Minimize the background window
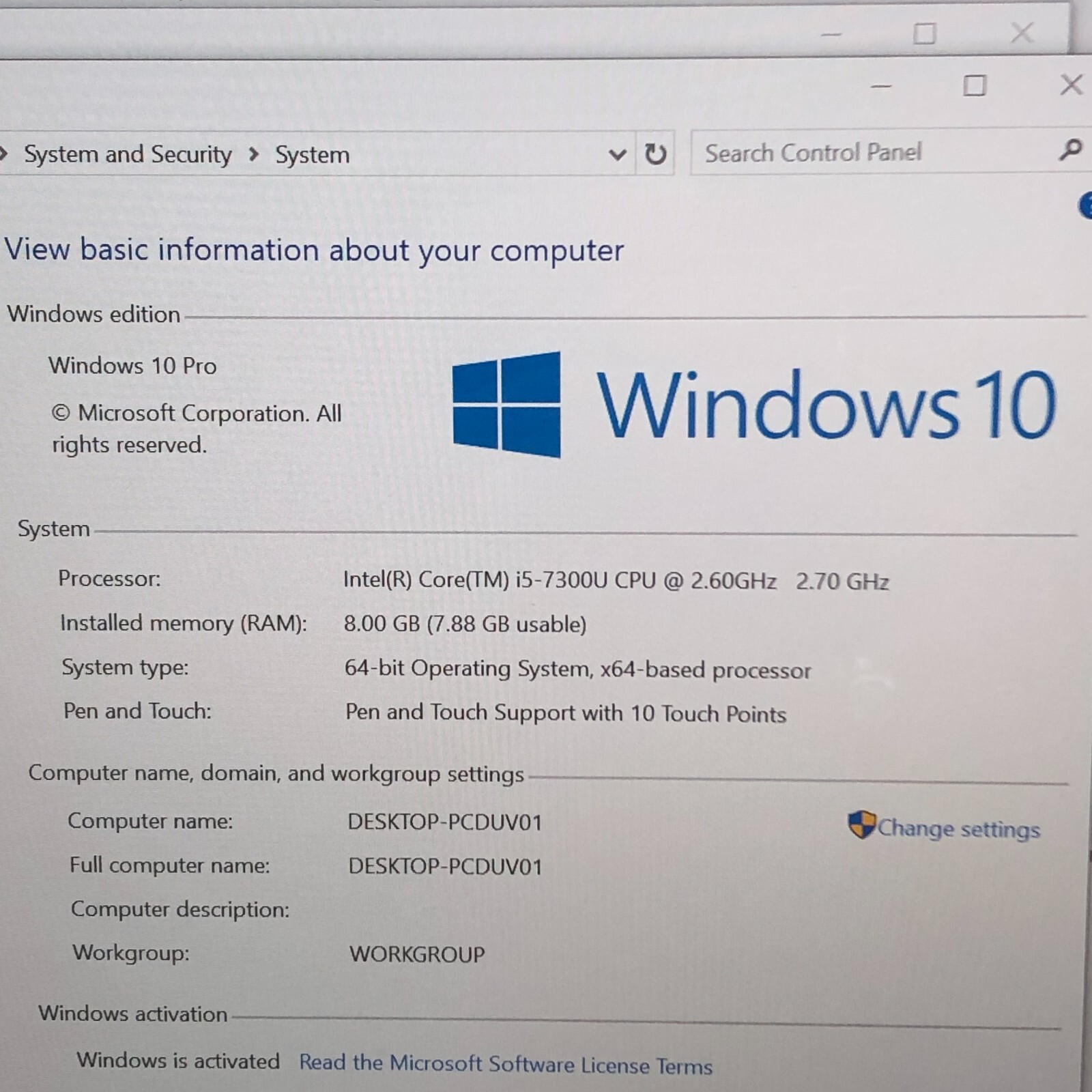This screenshot has width=1092, height=1092. [831, 33]
